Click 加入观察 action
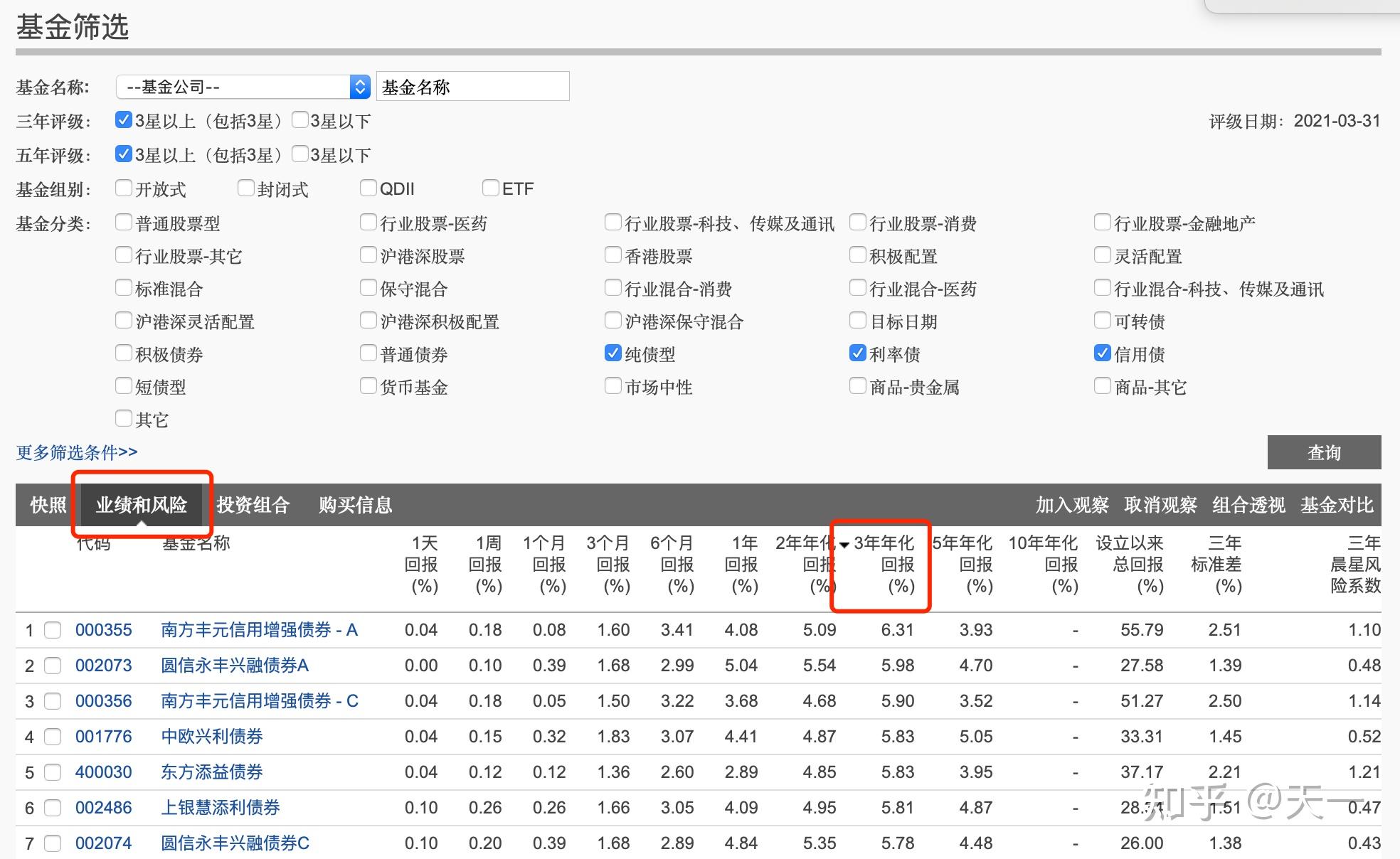The width and height of the screenshot is (1400, 859). [x=1072, y=505]
